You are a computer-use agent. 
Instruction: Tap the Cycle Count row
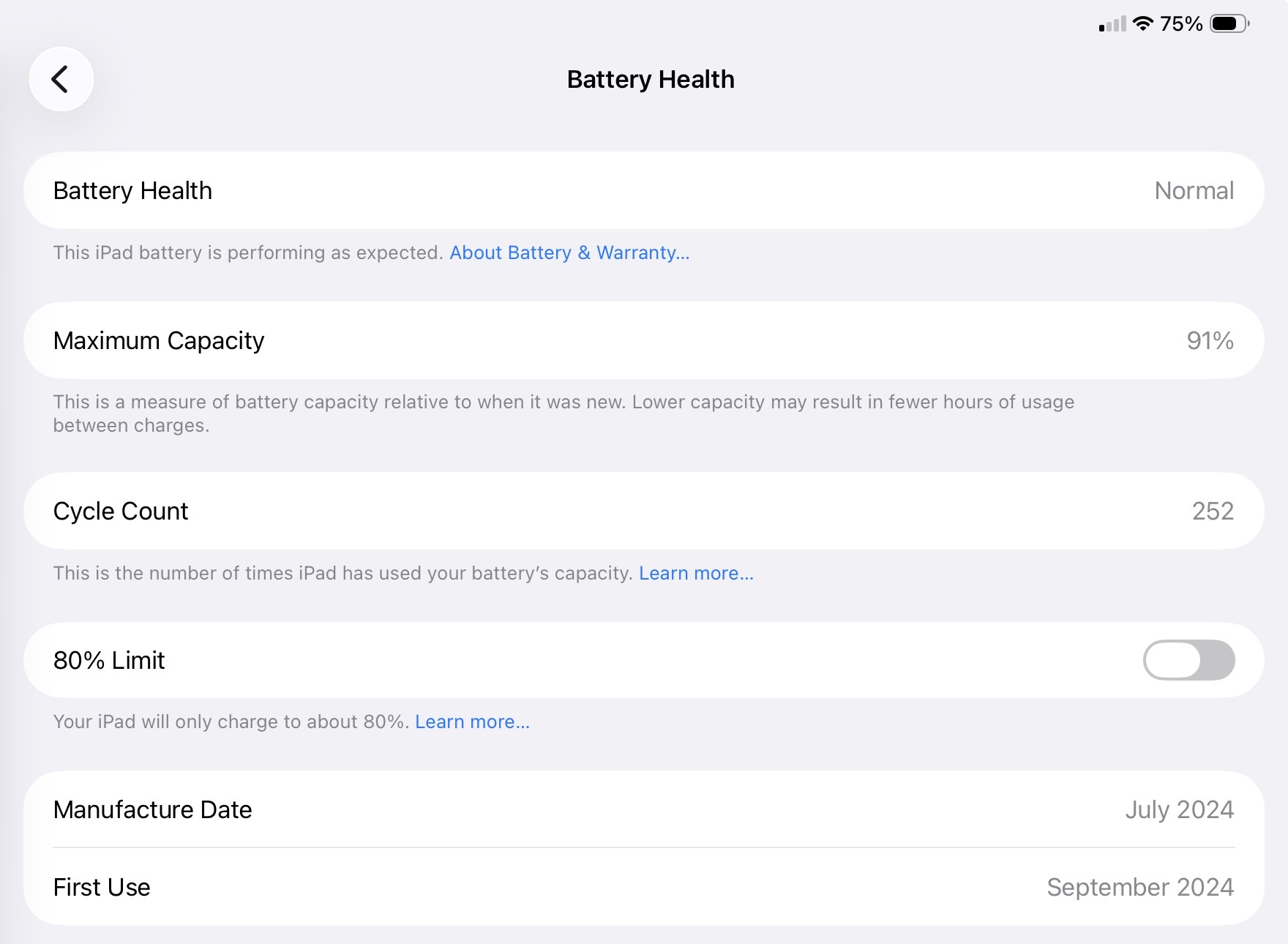644,511
